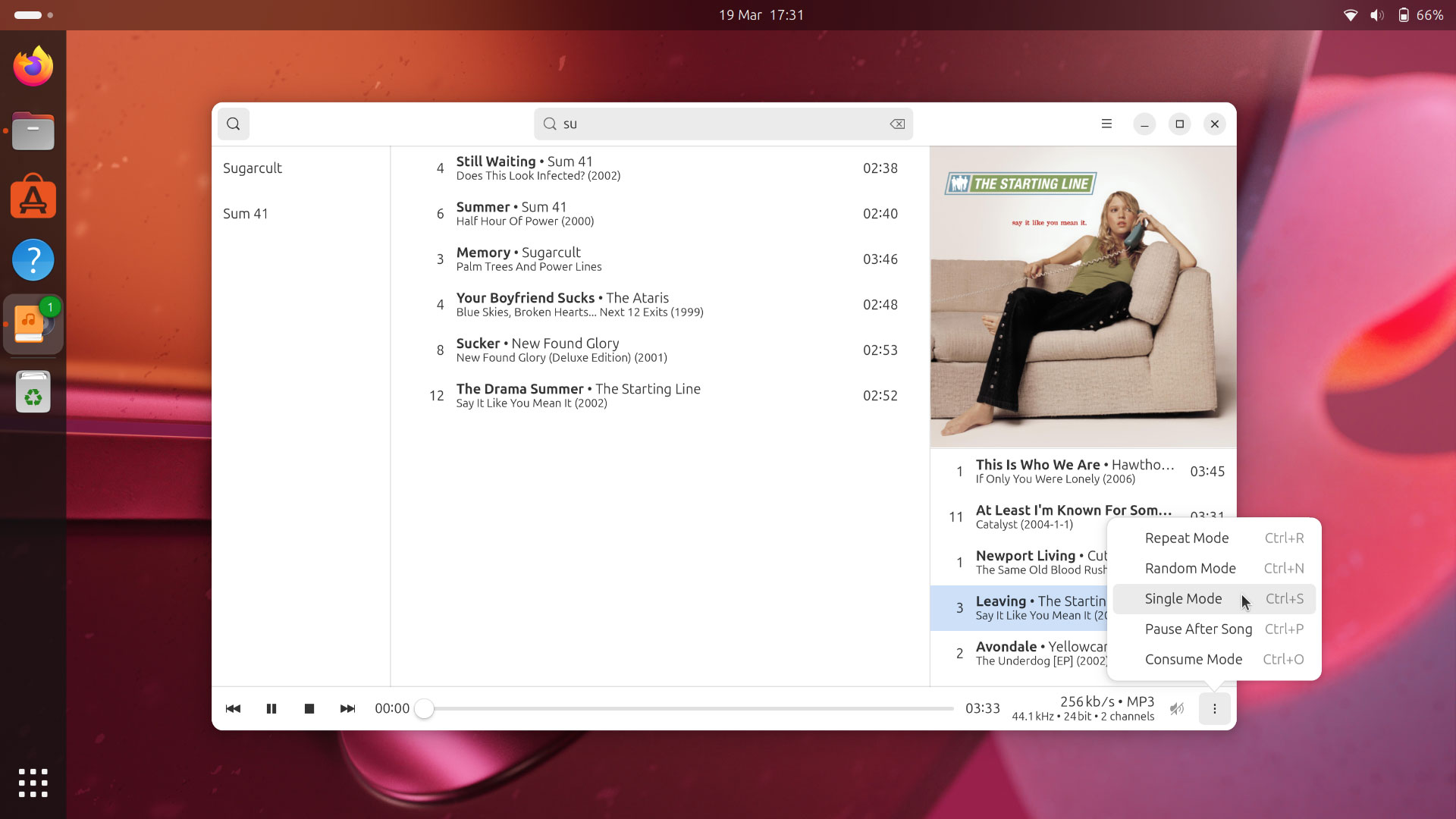Click the song seek slider handle
Viewport: 1456px width, 819px height.
425,708
